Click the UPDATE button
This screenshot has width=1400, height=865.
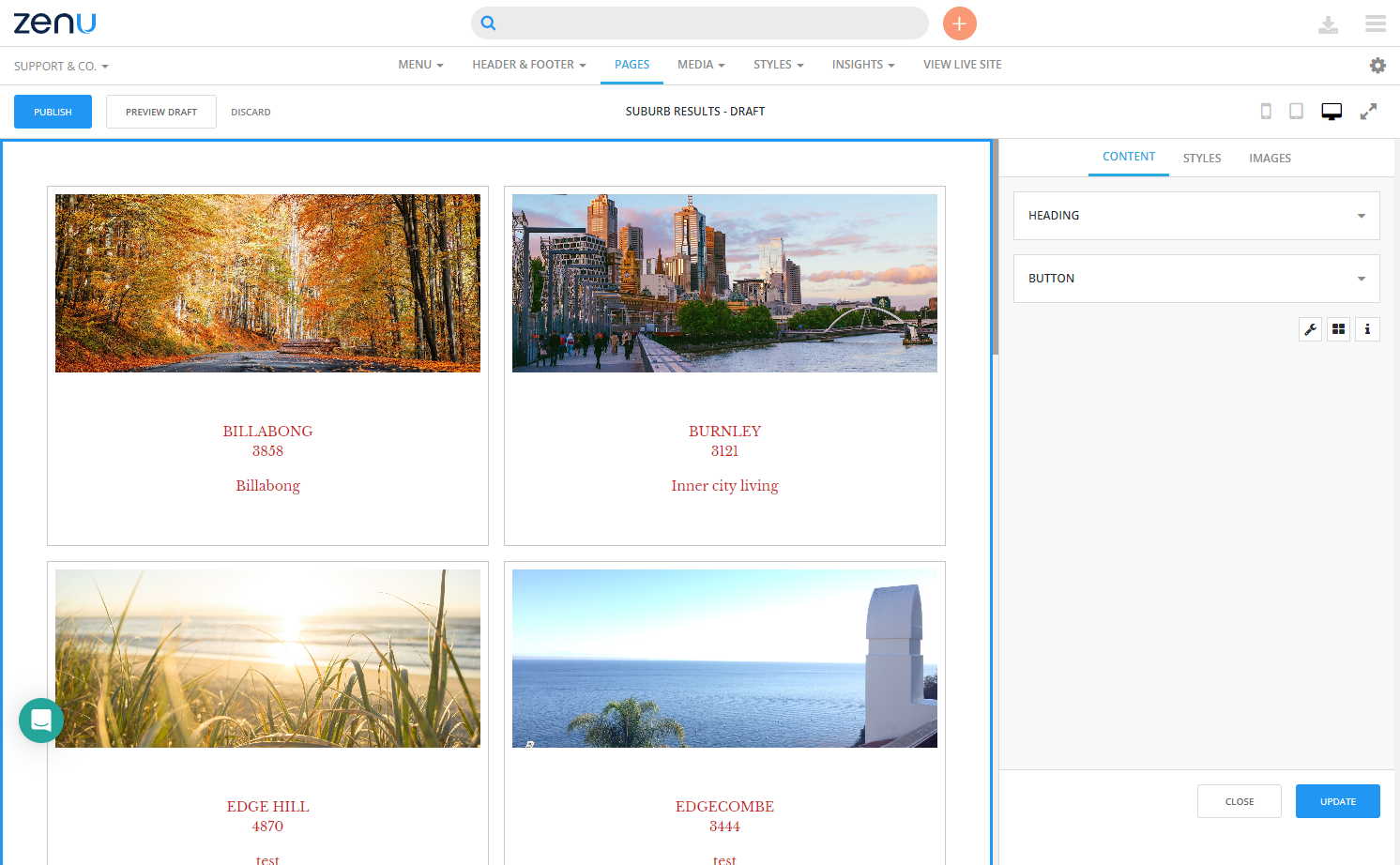(1338, 801)
